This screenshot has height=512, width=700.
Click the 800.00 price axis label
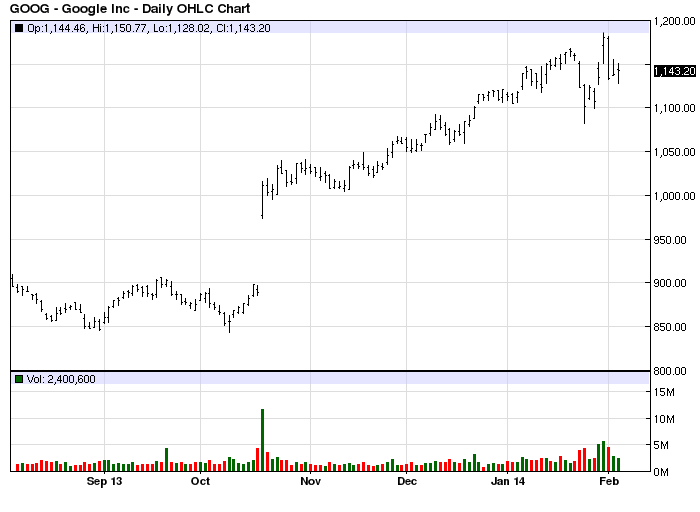click(x=670, y=371)
